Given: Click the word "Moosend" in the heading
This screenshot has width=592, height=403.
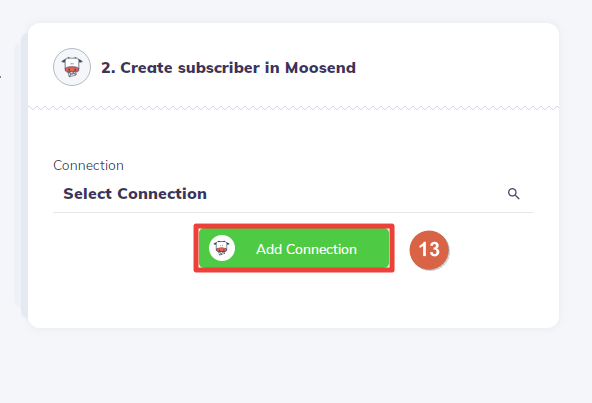Looking at the screenshot, I should click(320, 68).
